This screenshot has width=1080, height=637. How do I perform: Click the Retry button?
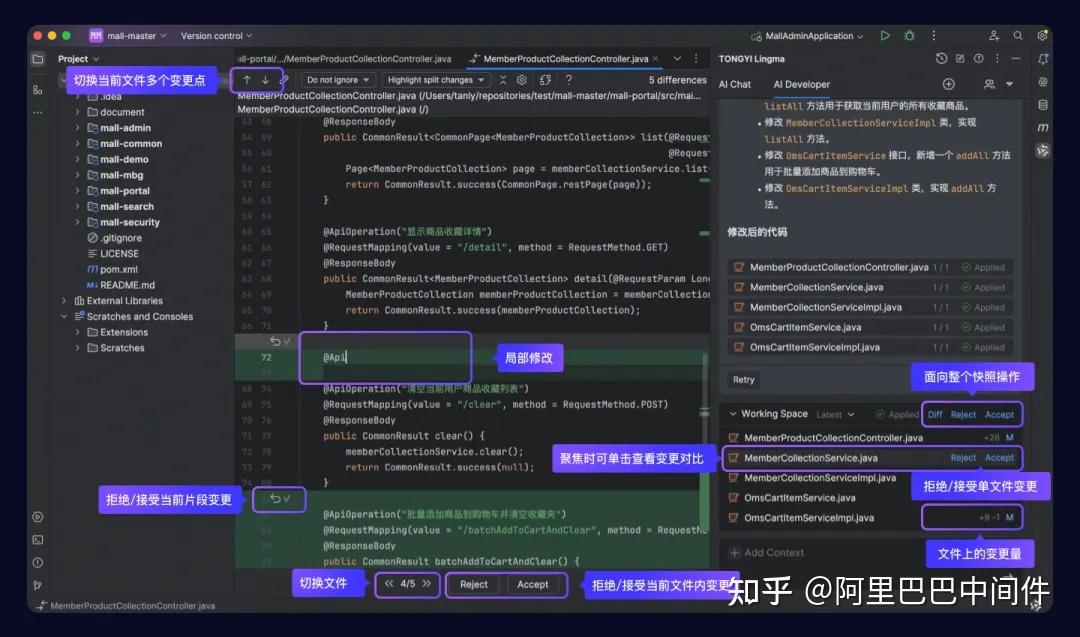[x=743, y=379]
